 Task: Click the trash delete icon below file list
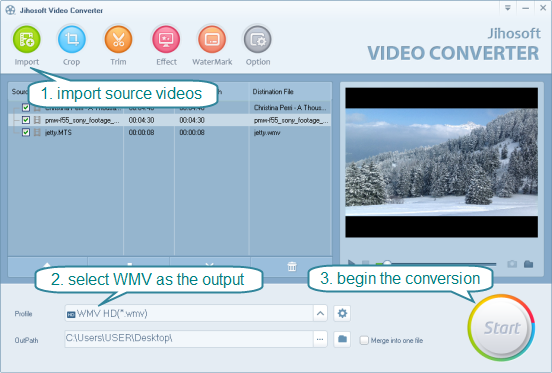click(292, 266)
